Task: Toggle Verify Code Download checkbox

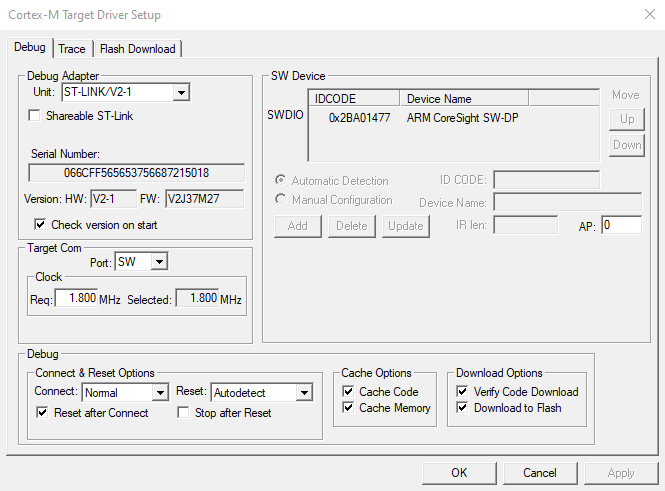Action: tap(462, 391)
